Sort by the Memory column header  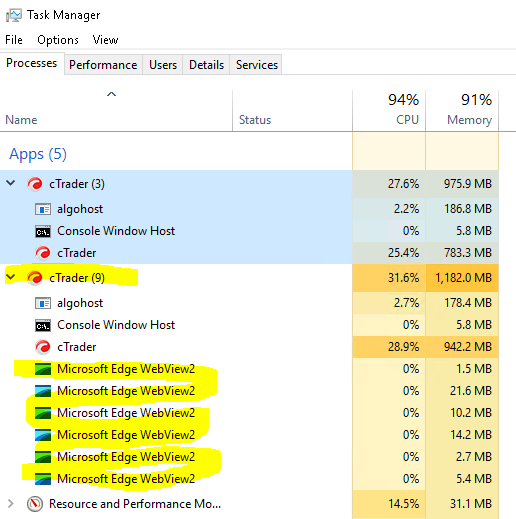coord(462,110)
